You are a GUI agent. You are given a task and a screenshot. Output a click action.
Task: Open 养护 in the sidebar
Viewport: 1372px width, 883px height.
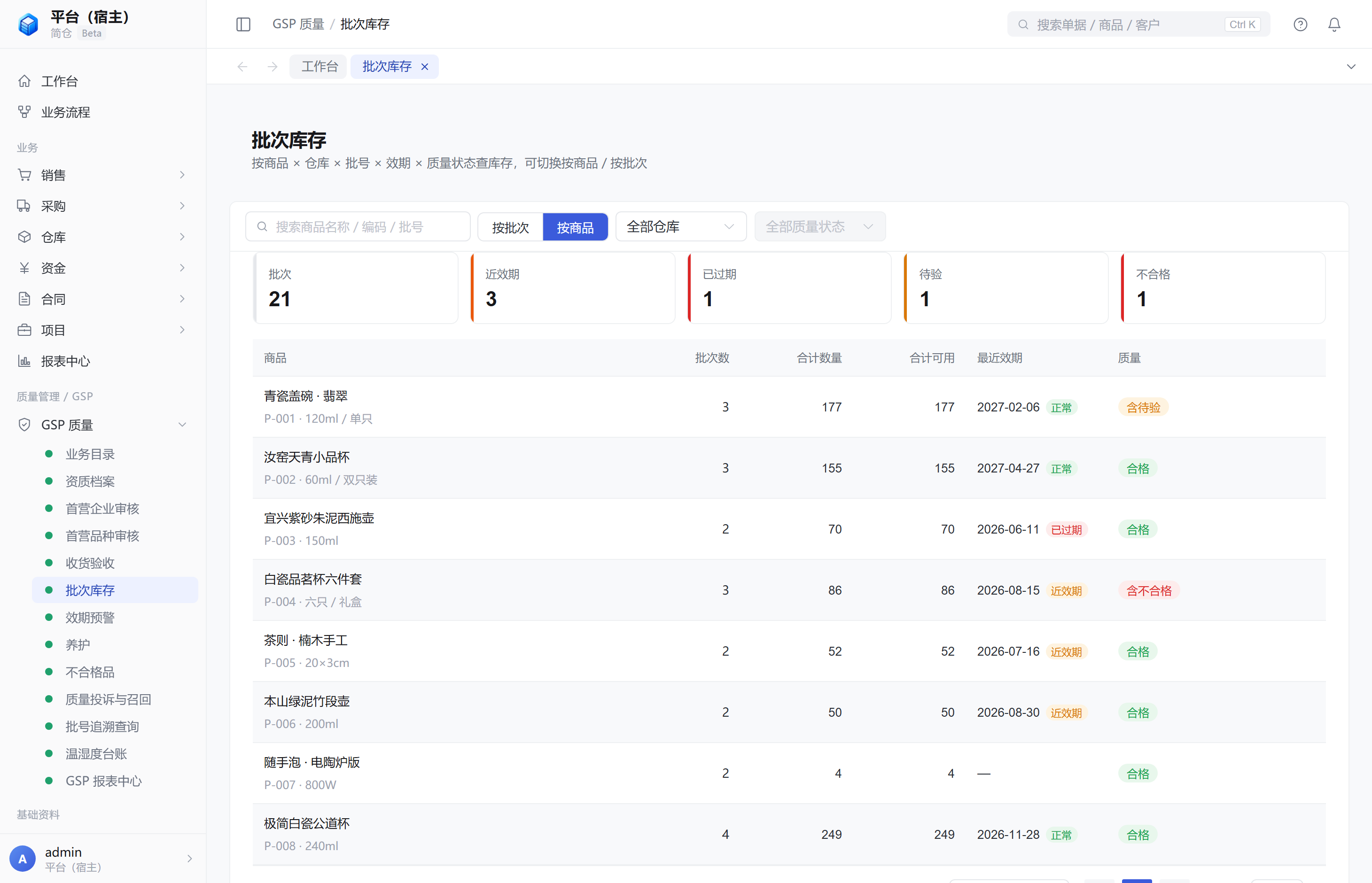click(115, 644)
